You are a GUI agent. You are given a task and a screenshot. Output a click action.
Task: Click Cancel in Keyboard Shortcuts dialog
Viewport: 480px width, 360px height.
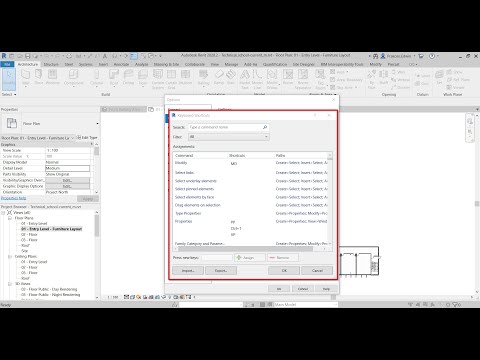(x=317, y=270)
